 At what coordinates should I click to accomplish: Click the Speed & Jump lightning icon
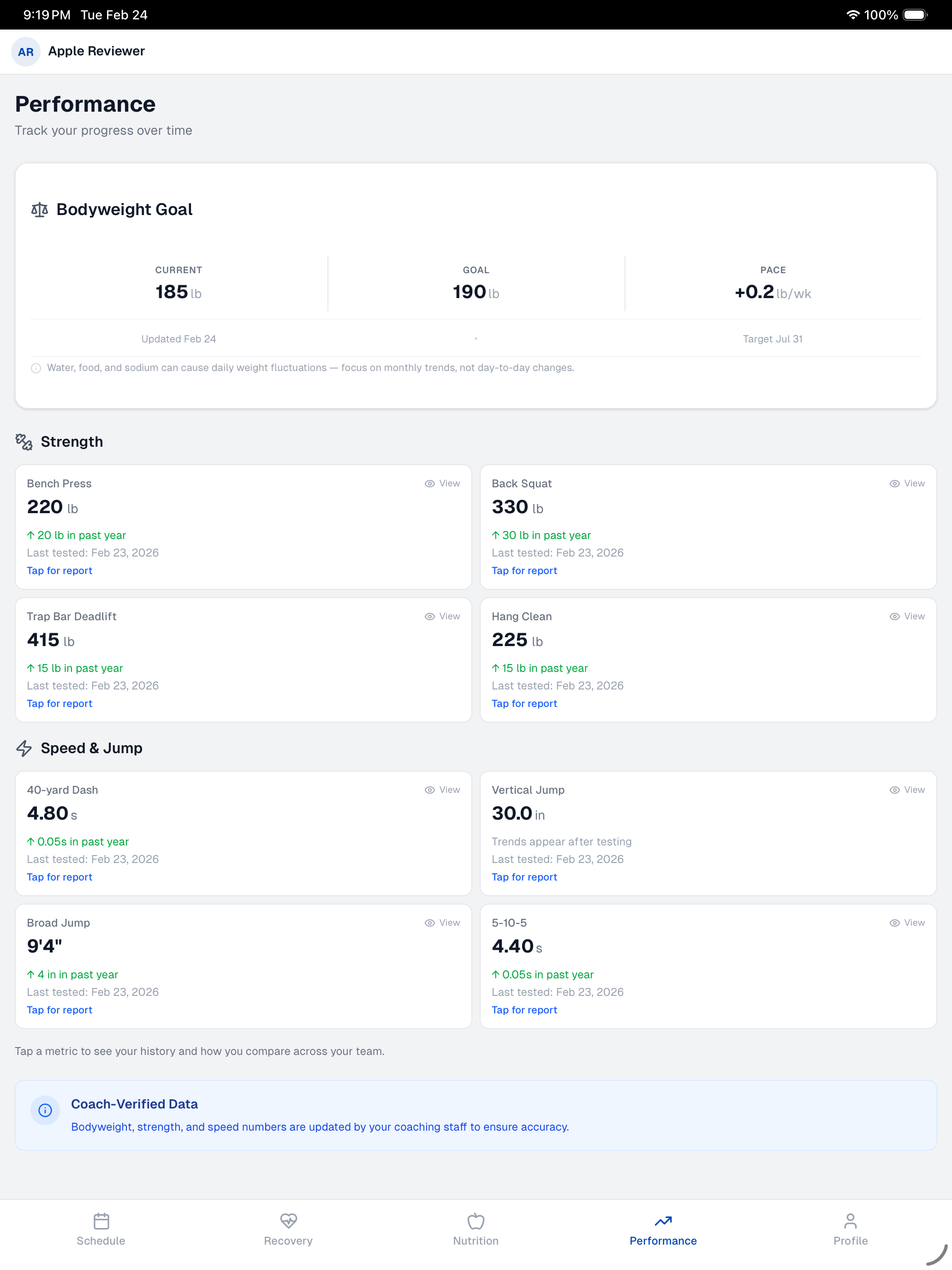24,748
